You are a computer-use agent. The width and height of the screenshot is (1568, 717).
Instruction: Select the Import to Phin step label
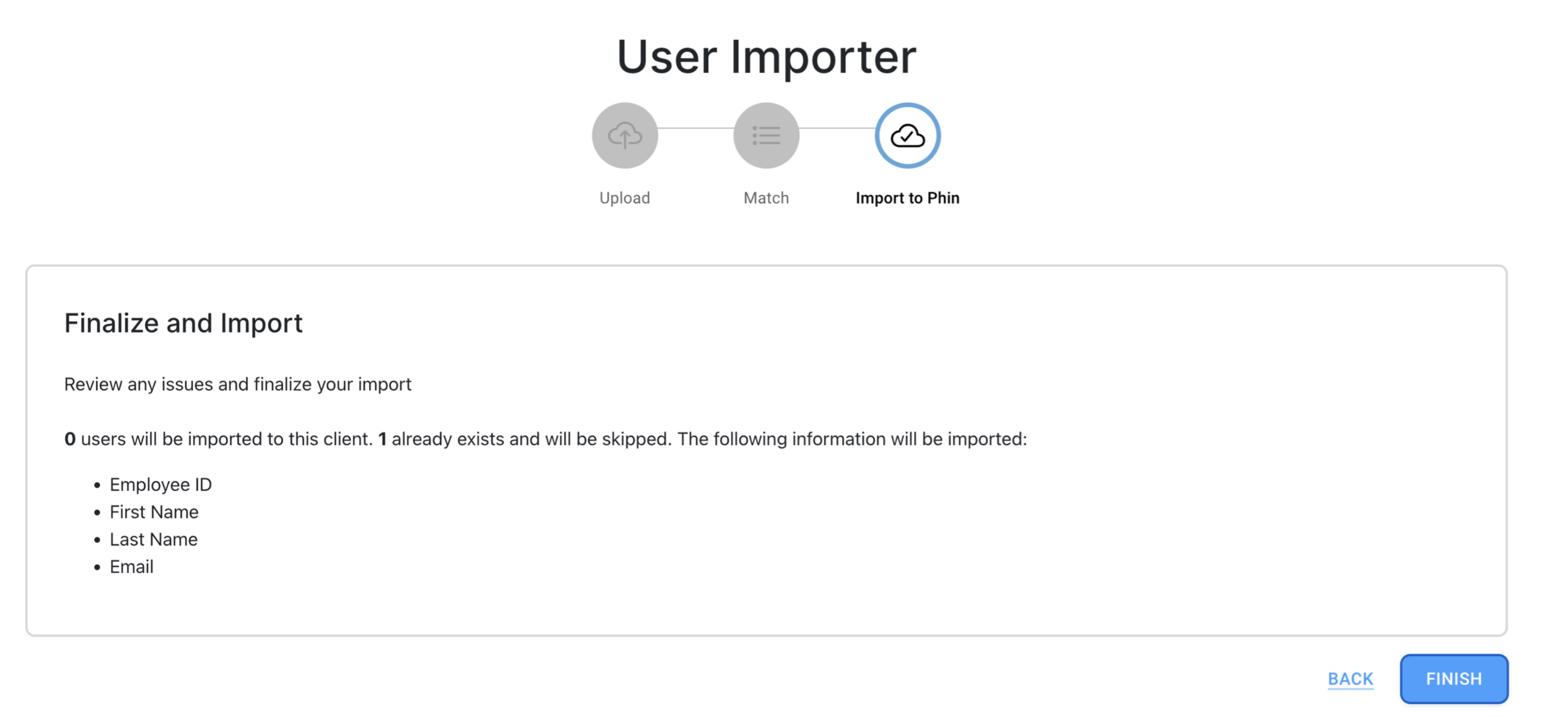[x=908, y=198]
